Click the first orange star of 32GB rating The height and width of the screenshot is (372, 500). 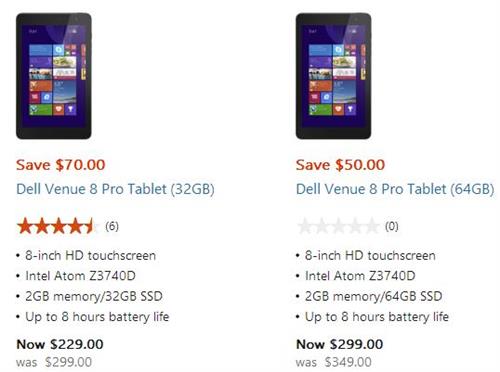[25, 226]
